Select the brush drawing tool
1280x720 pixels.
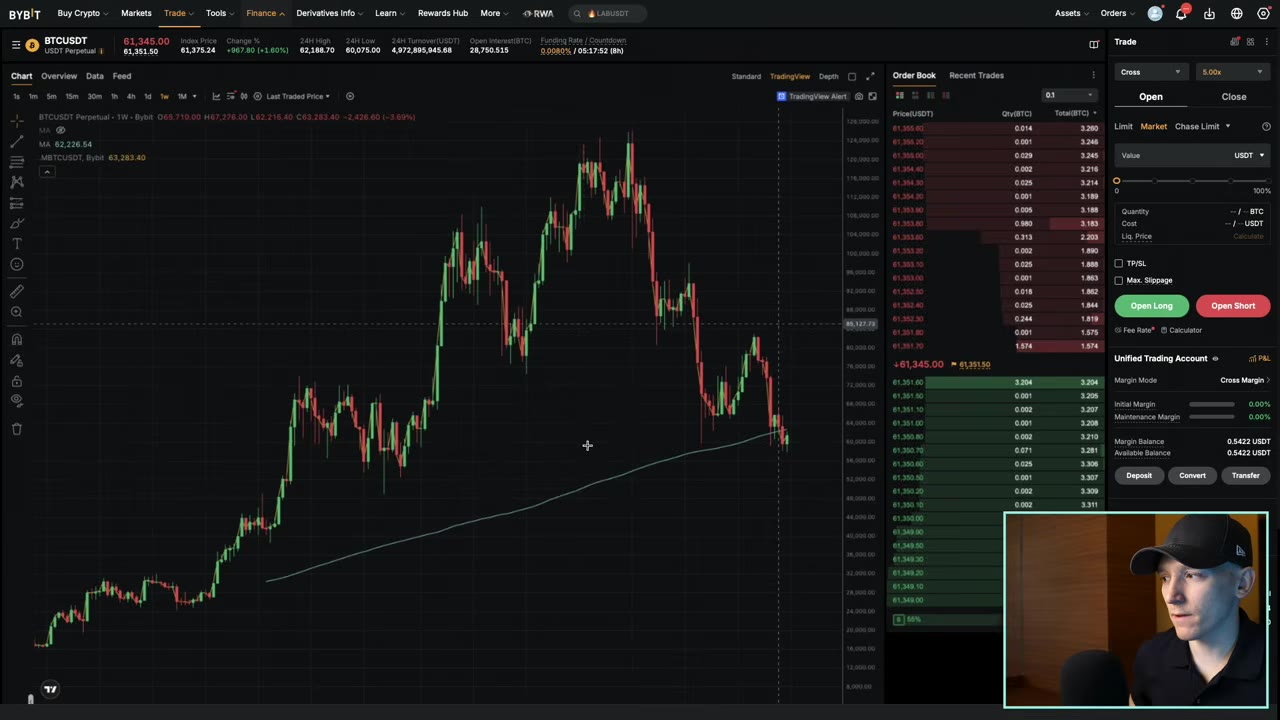pyautogui.click(x=17, y=223)
